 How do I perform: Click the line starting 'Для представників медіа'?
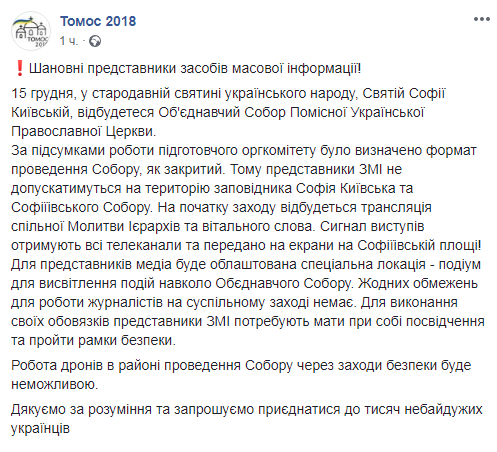246,265
